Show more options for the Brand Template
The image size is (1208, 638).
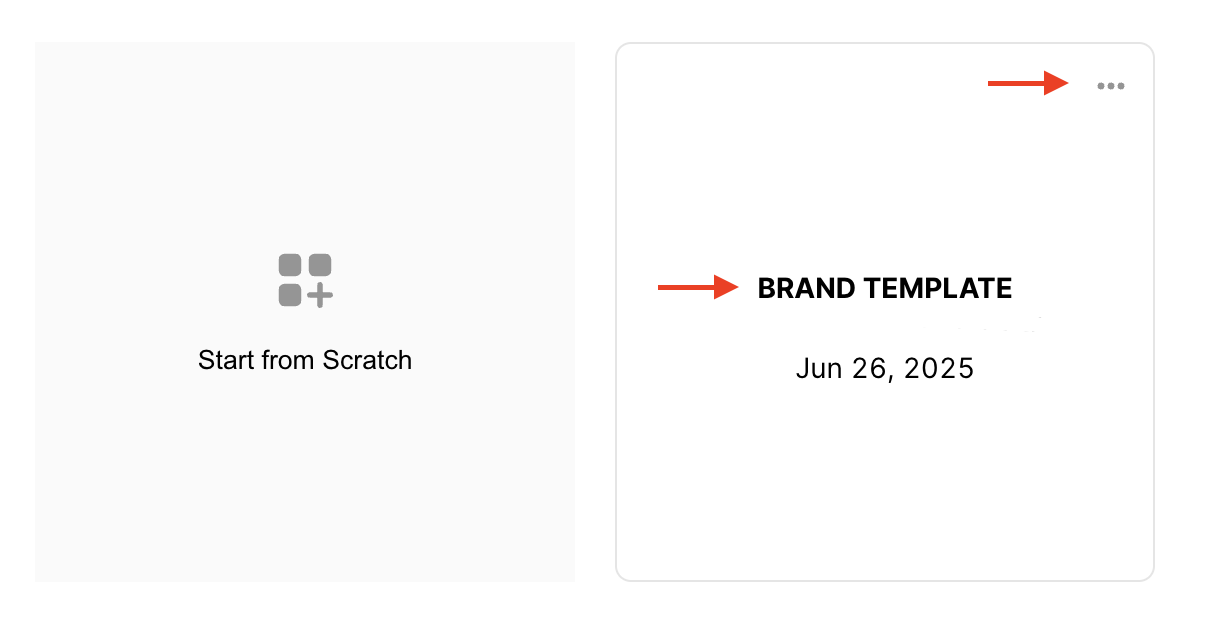pyautogui.click(x=1110, y=86)
